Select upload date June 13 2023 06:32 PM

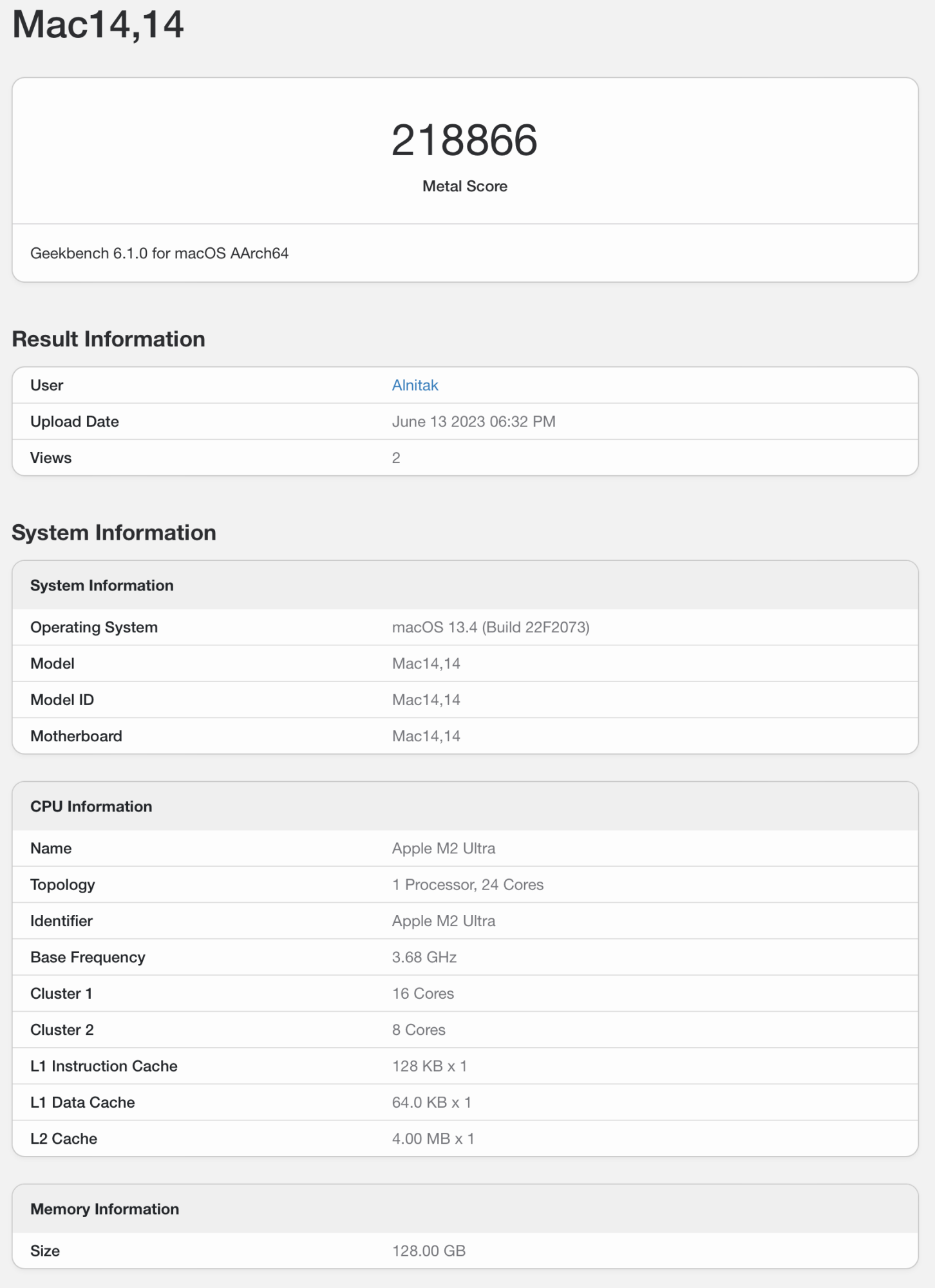(x=473, y=421)
